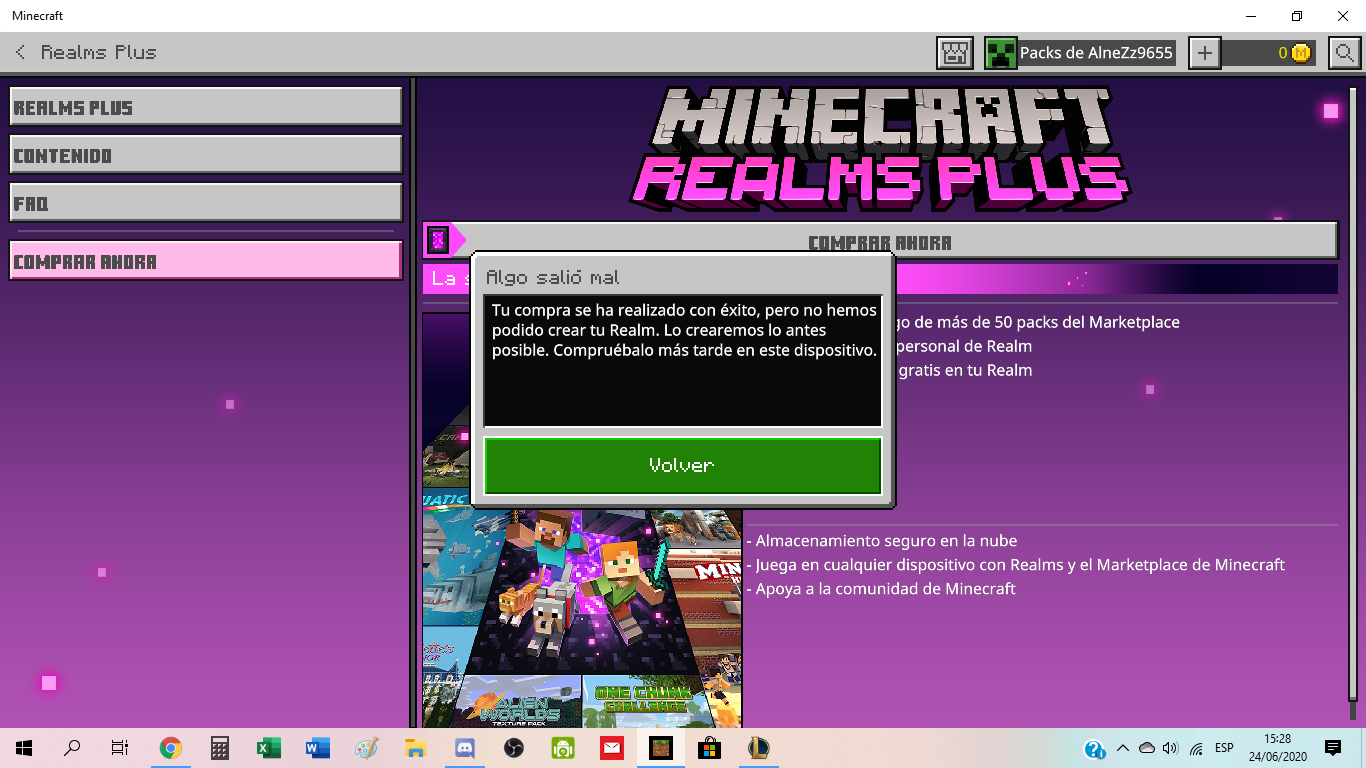Select the Realms Plus sidebar tab
Image resolution: width=1366 pixels, height=768 pixels.
click(206, 107)
